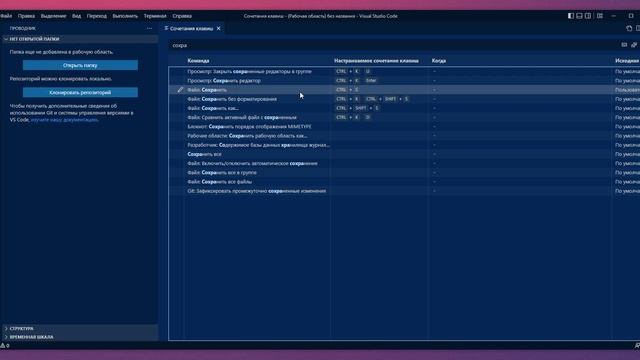Select row Рабочие области: Сохранить рабочую область как...

click(404, 136)
